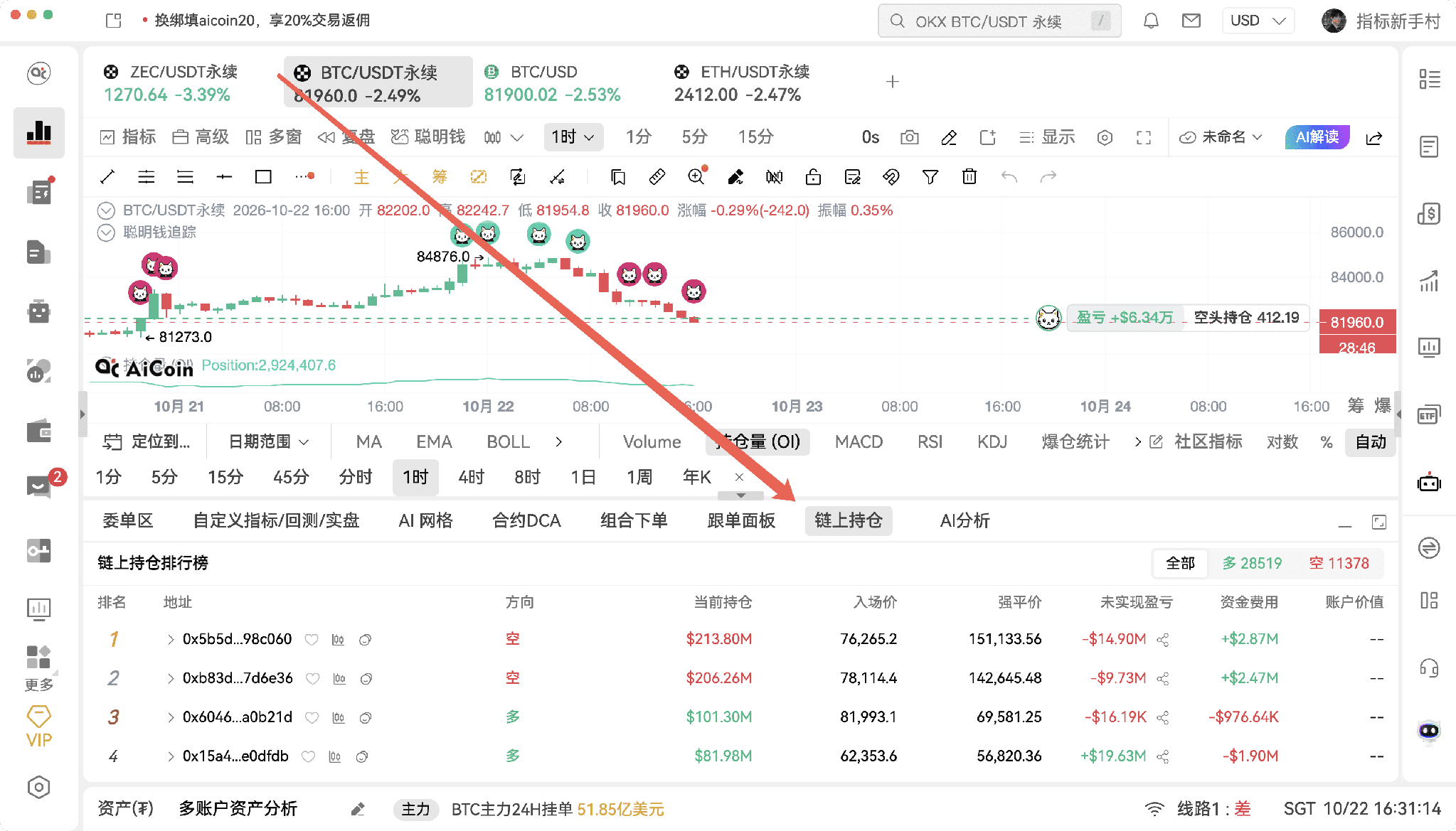Enter fullscreen chart mode

[x=1144, y=137]
